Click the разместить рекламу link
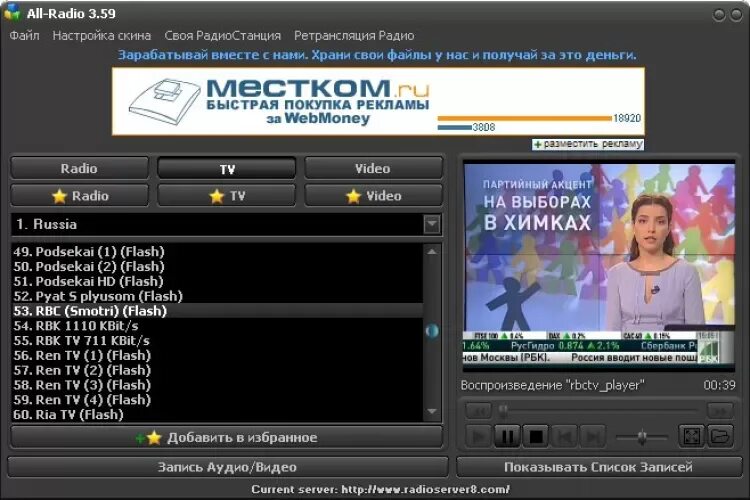This screenshot has width=750, height=500. tap(588, 144)
